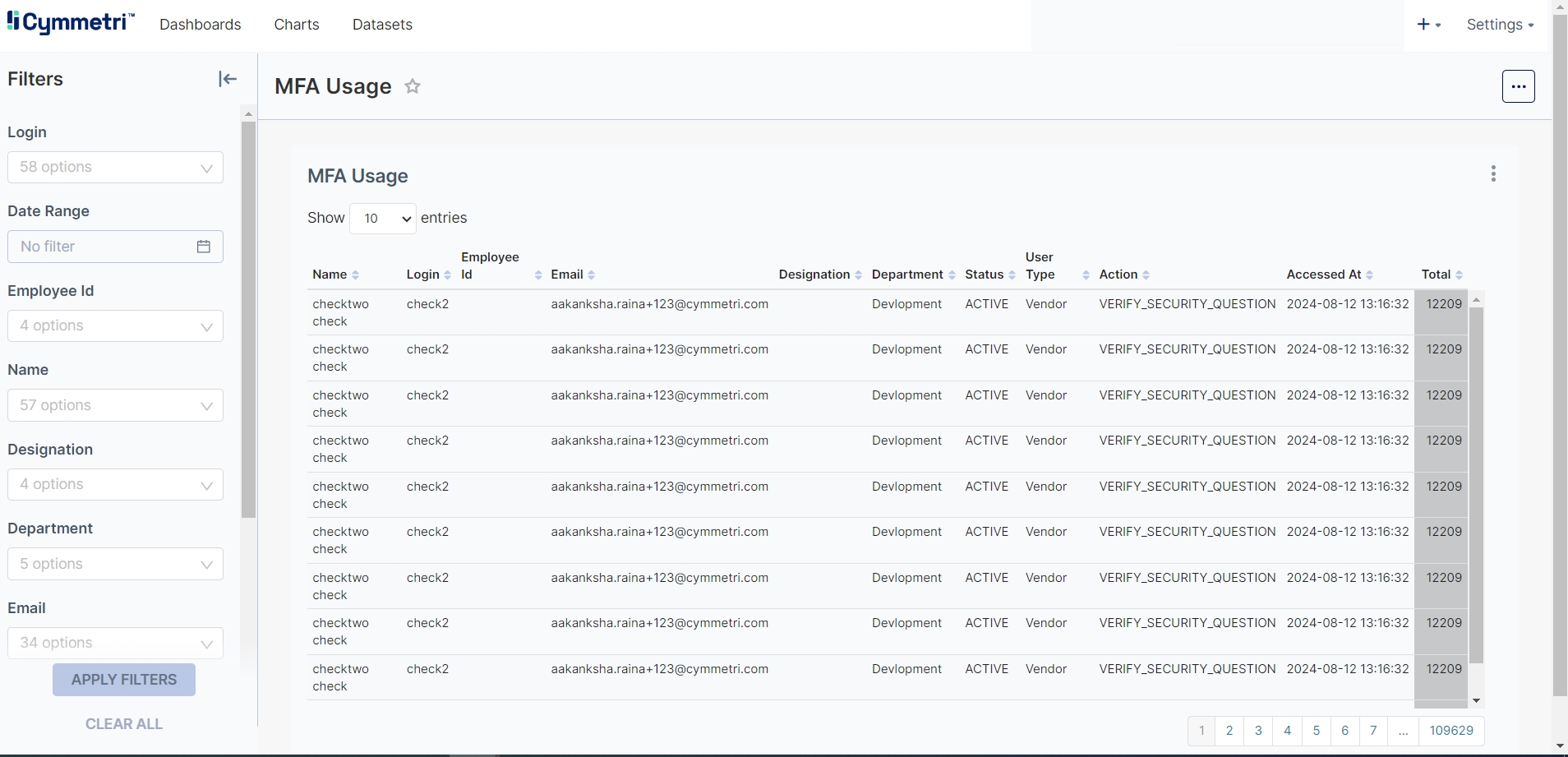
Task: Click the CLEAR ALL link
Action: (124, 724)
